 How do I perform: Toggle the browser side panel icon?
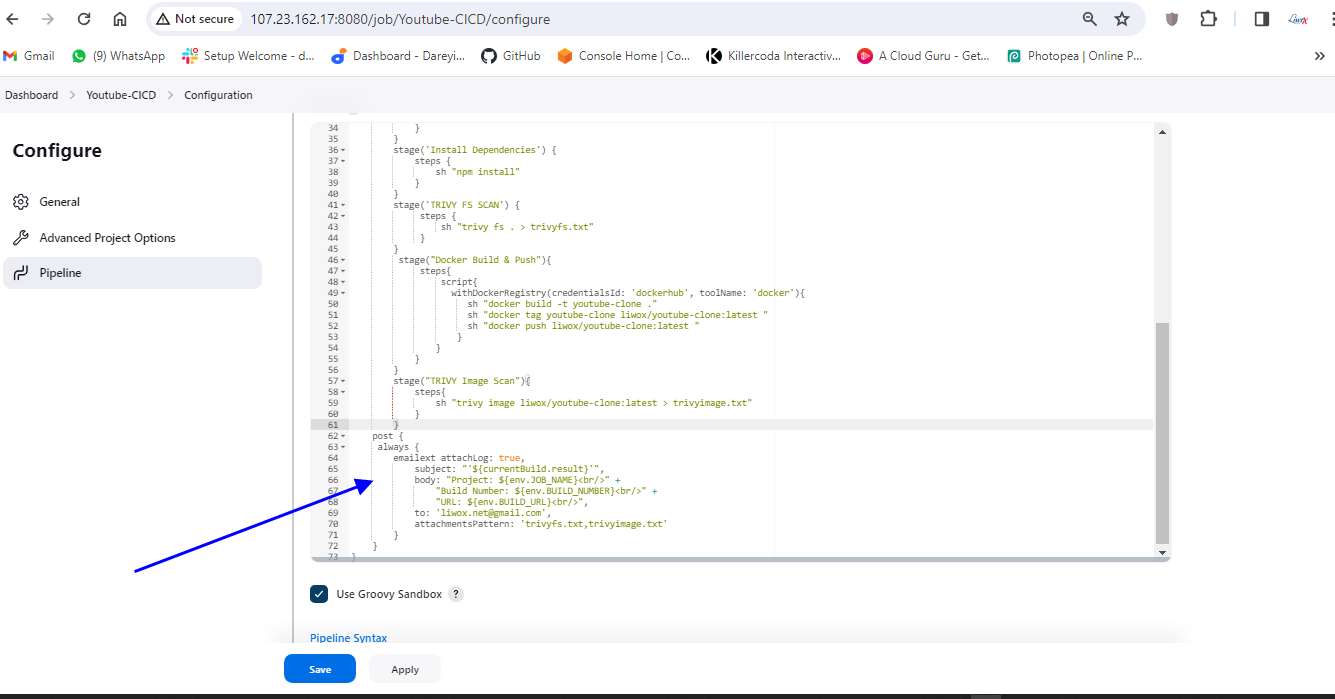click(x=1261, y=19)
